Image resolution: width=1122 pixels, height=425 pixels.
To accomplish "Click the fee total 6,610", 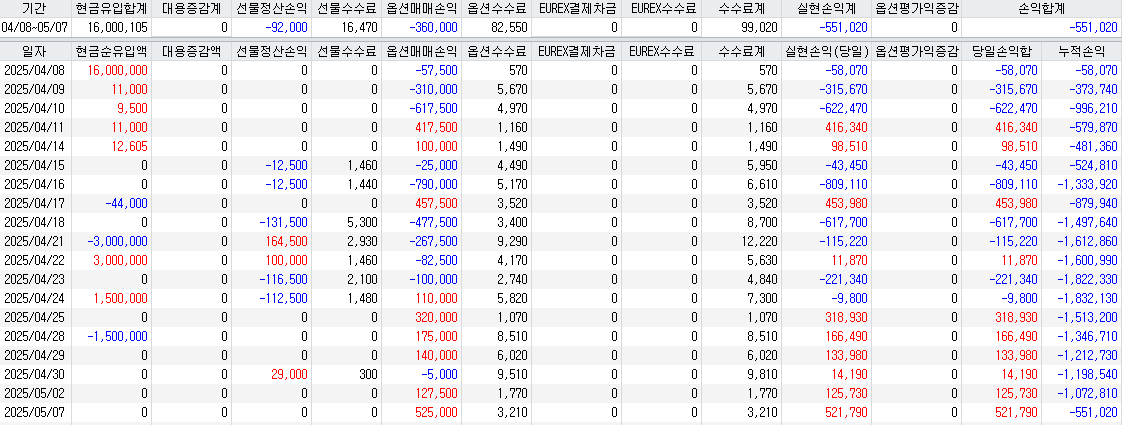I will [x=764, y=184].
